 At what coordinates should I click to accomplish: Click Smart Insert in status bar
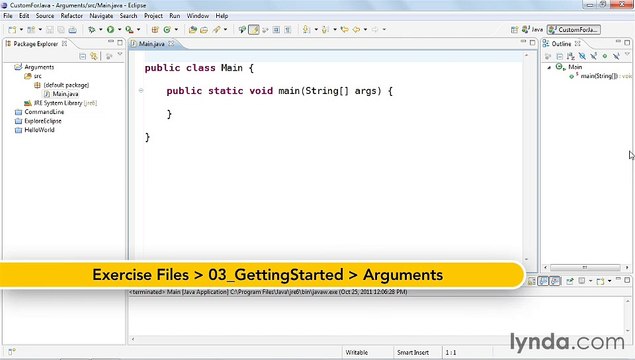click(x=413, y=353)
